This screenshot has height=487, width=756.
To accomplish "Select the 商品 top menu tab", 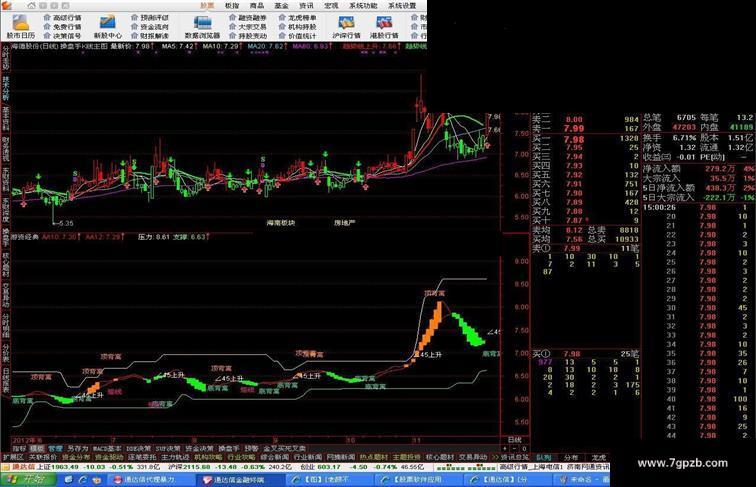I will (x=257, y=6).
